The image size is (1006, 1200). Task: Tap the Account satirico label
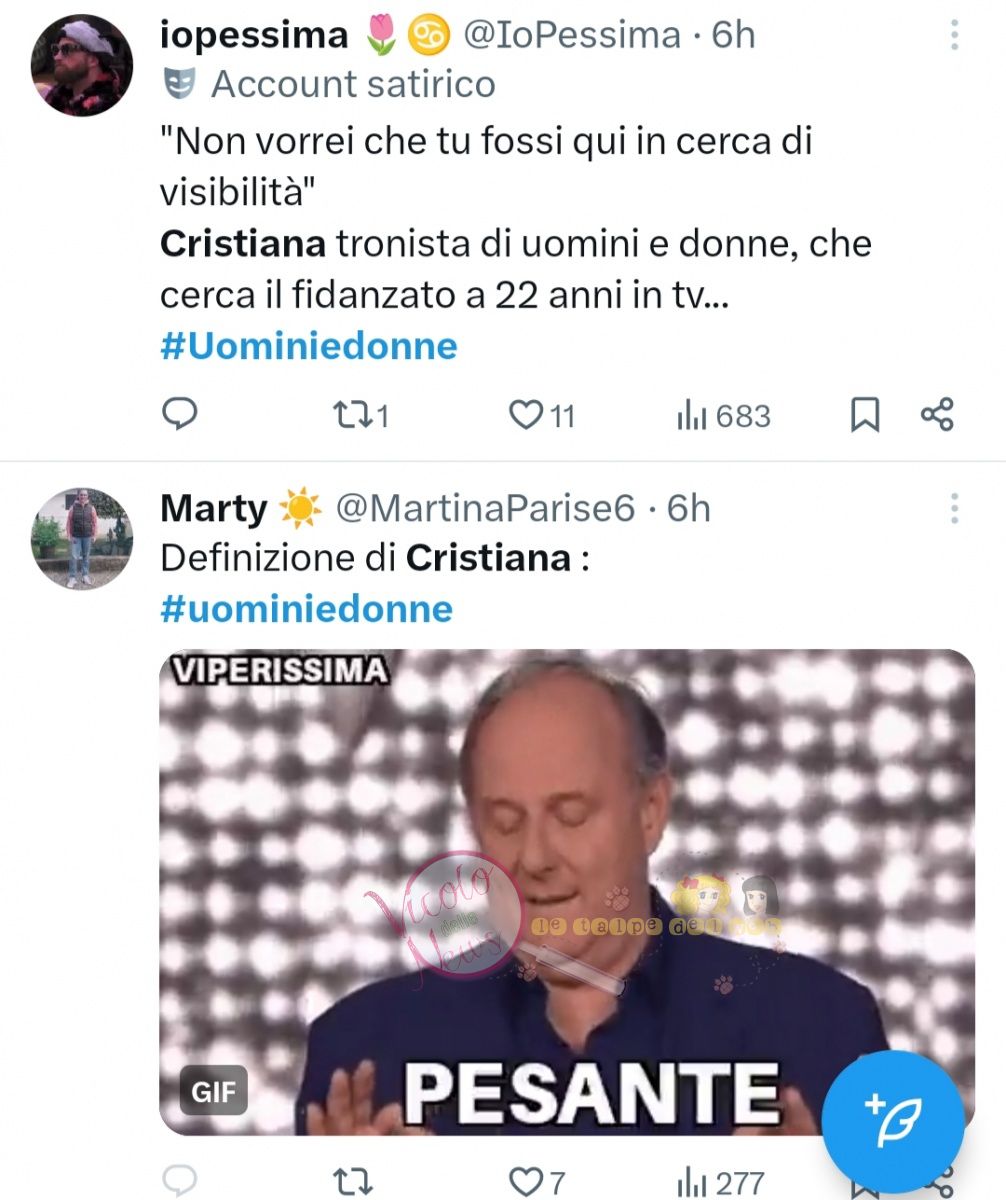(352, 84)
